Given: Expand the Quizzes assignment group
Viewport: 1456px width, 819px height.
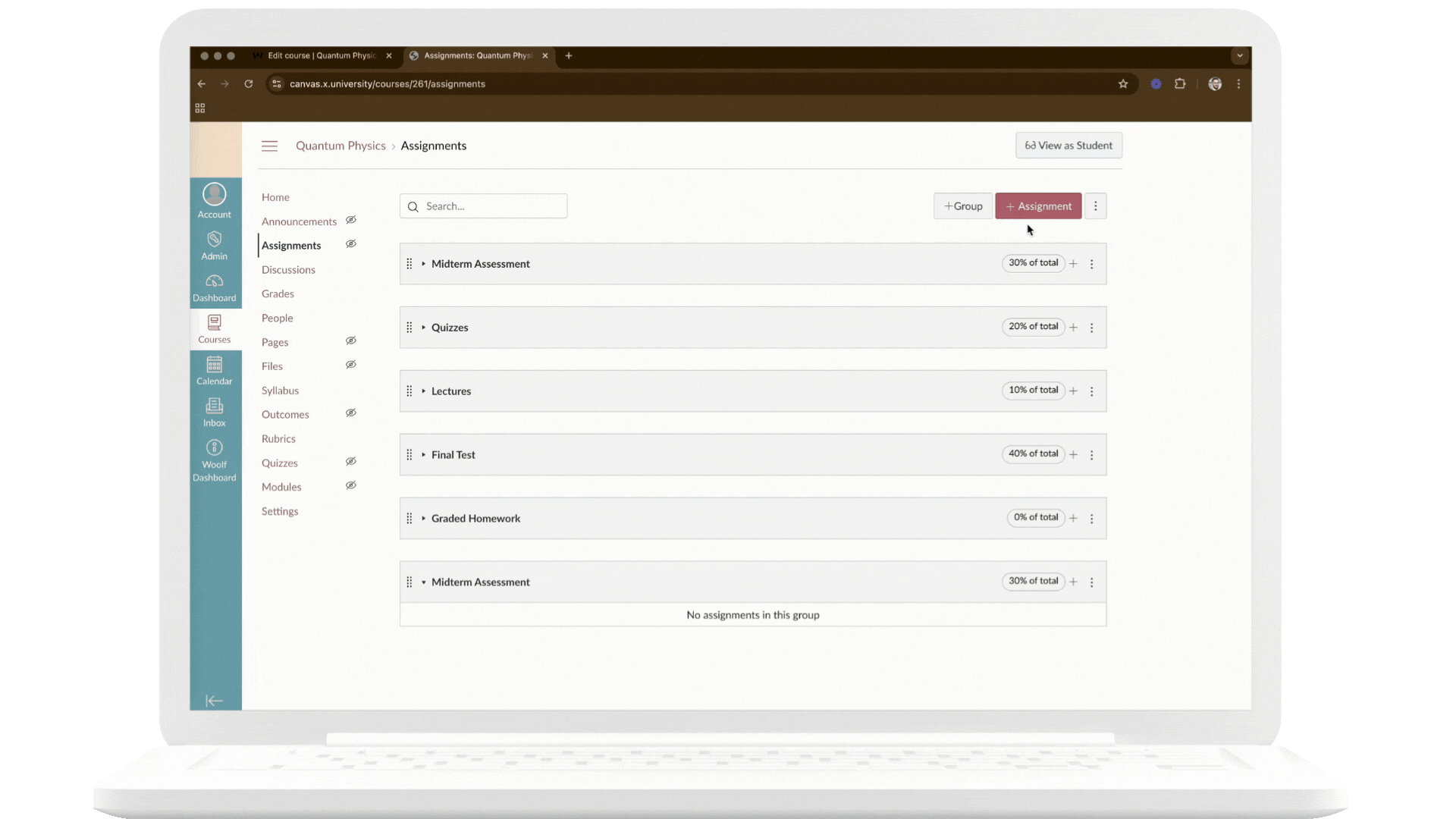Looking at the screenshot, I should (424, 328).
